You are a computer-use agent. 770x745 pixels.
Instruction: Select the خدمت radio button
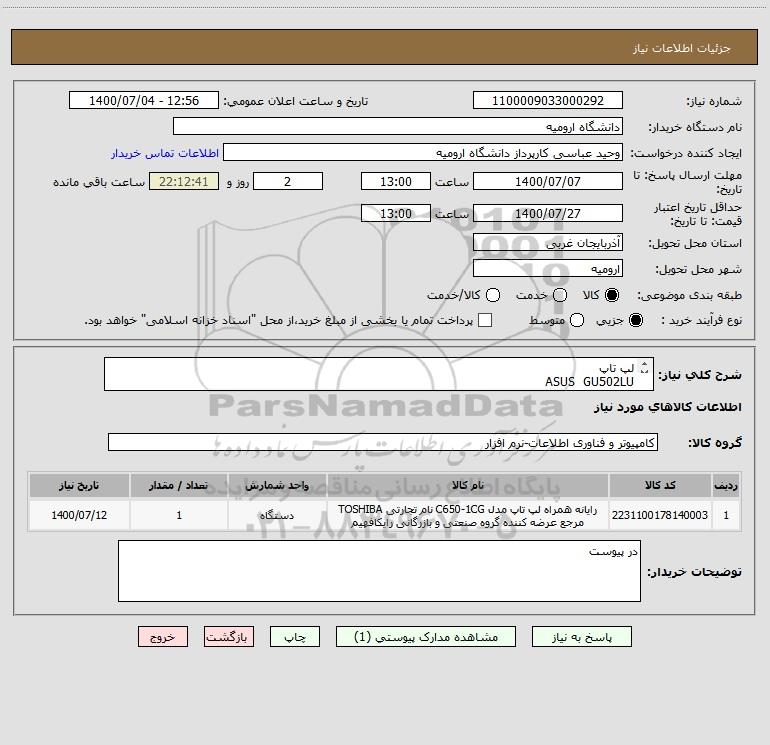click(x=560, y=295)
